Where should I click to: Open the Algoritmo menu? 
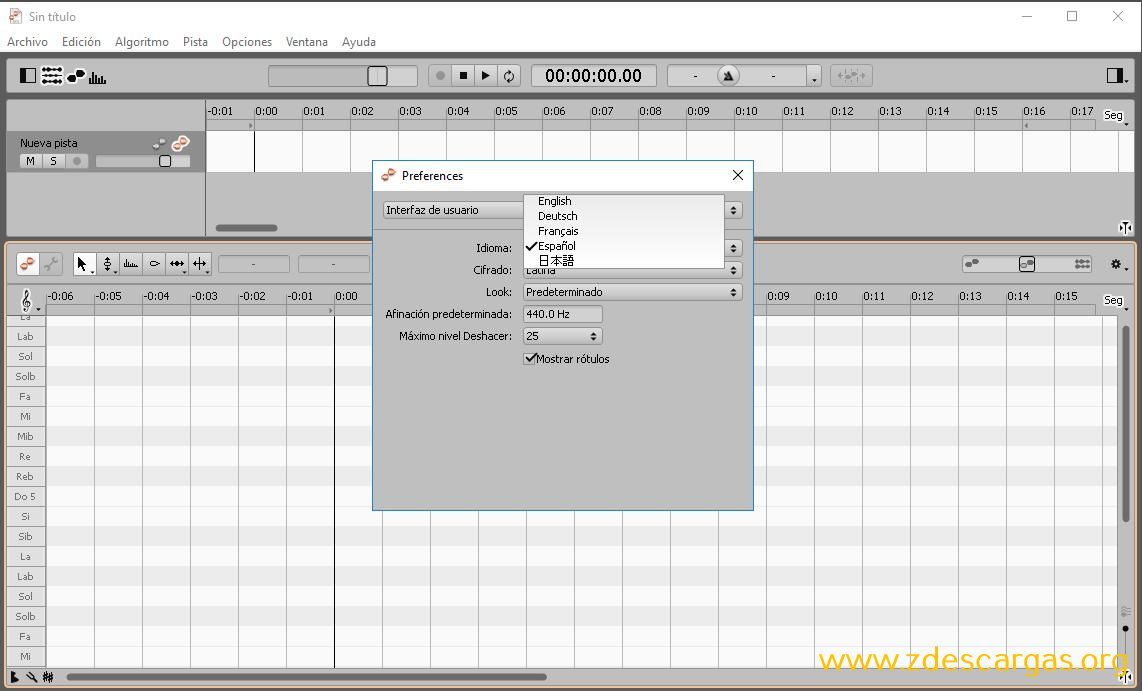[142, 42]
